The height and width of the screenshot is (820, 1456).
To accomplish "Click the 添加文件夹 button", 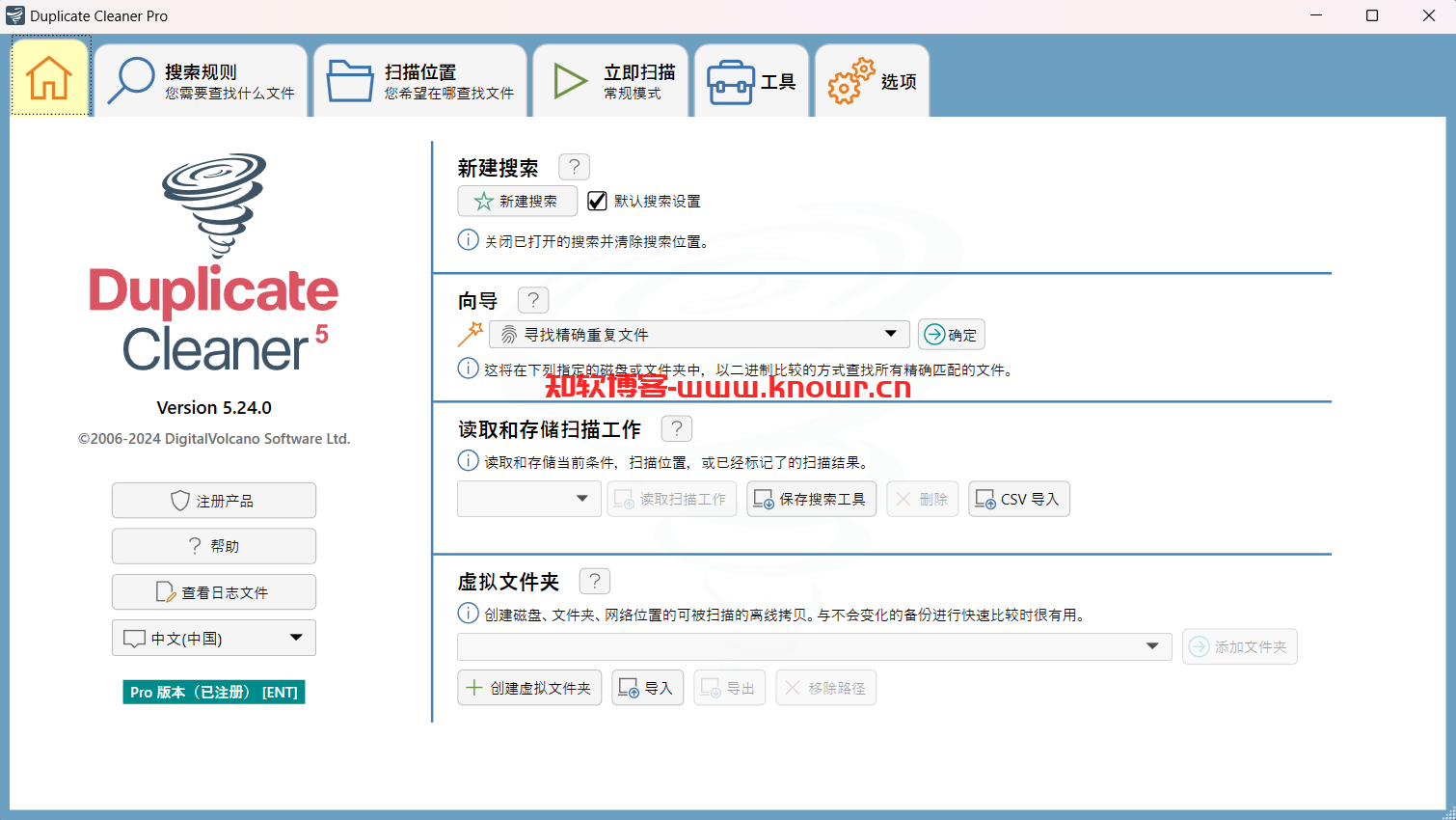I will tap(1240, 646).
